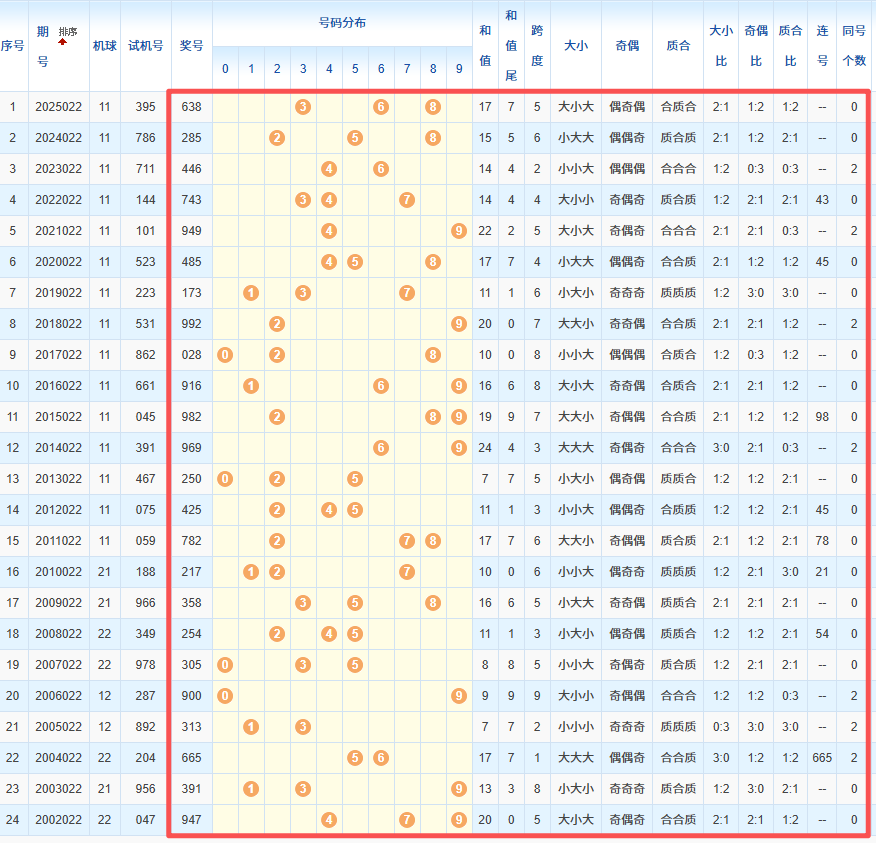
Task: Click orange ball 6 in row 2014022
Action: (381, 448)
